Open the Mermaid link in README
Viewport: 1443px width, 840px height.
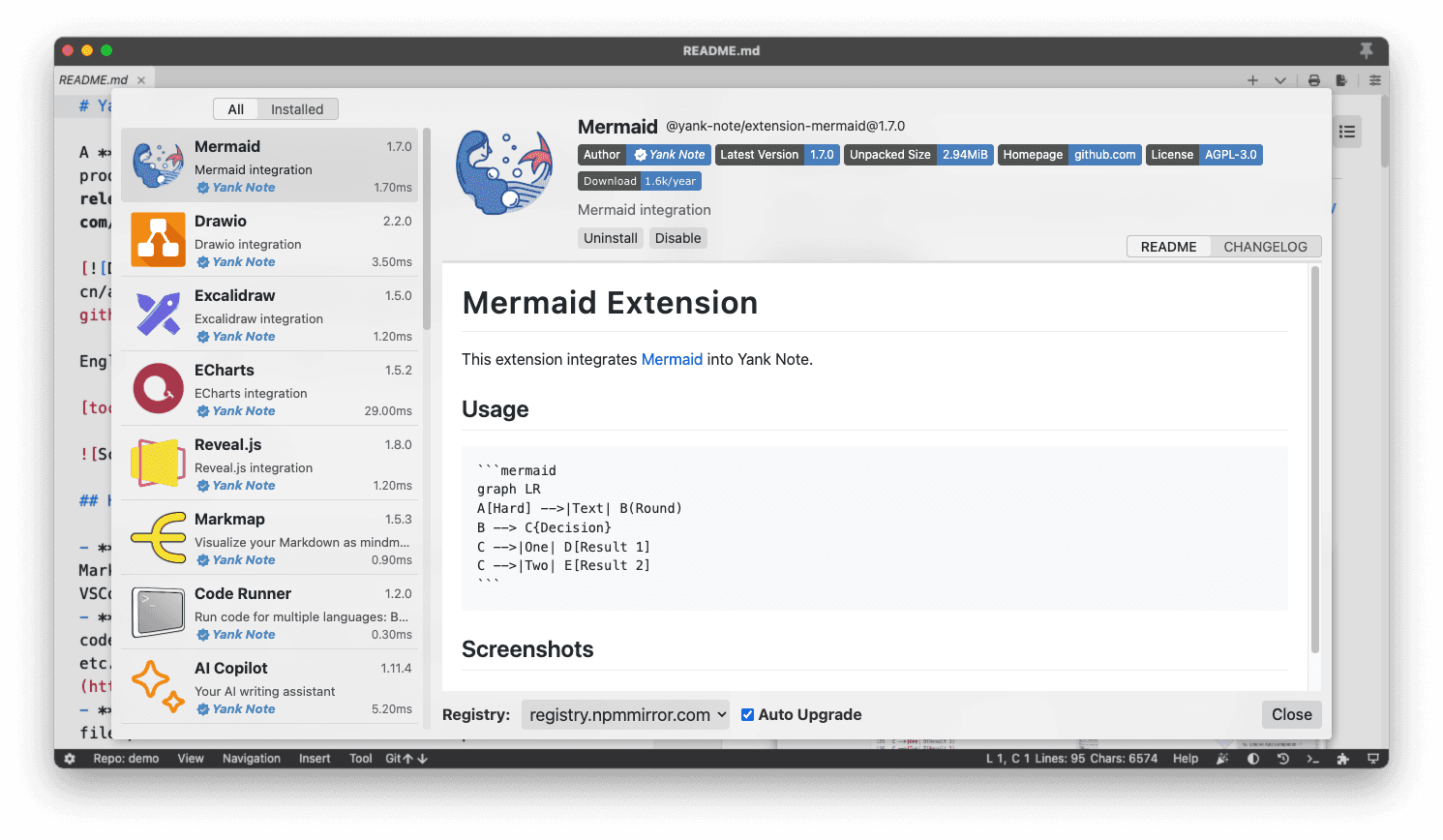(x=672, y=359)
